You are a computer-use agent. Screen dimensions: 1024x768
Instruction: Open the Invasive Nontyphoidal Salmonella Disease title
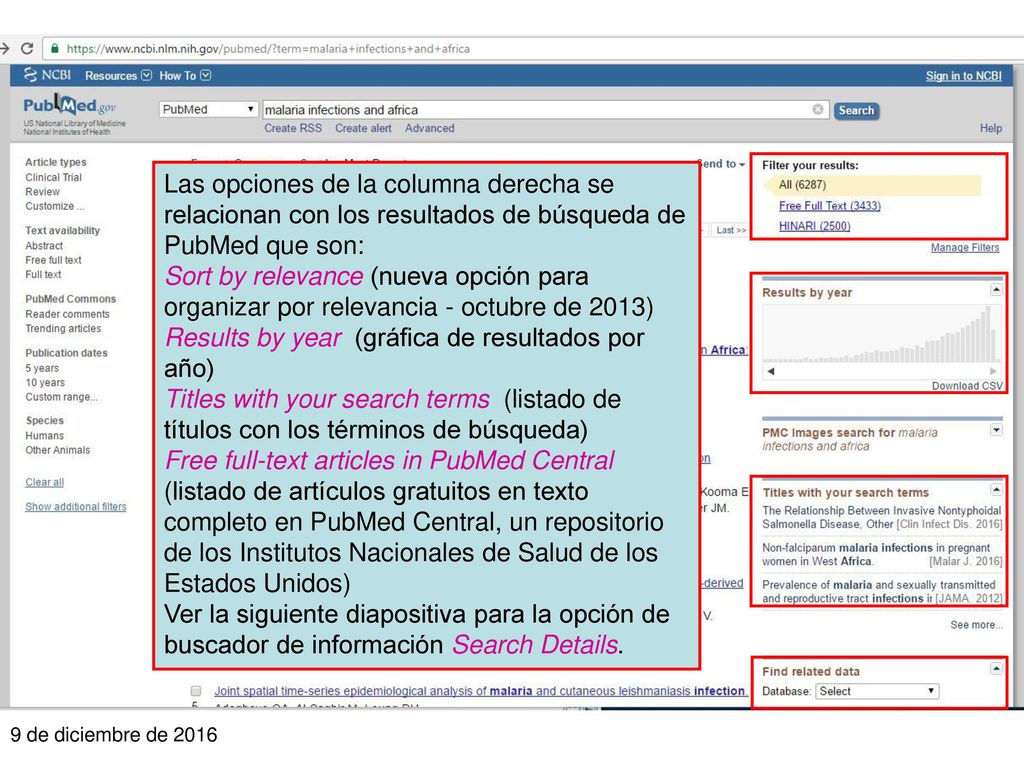click(x=882, y=517)
